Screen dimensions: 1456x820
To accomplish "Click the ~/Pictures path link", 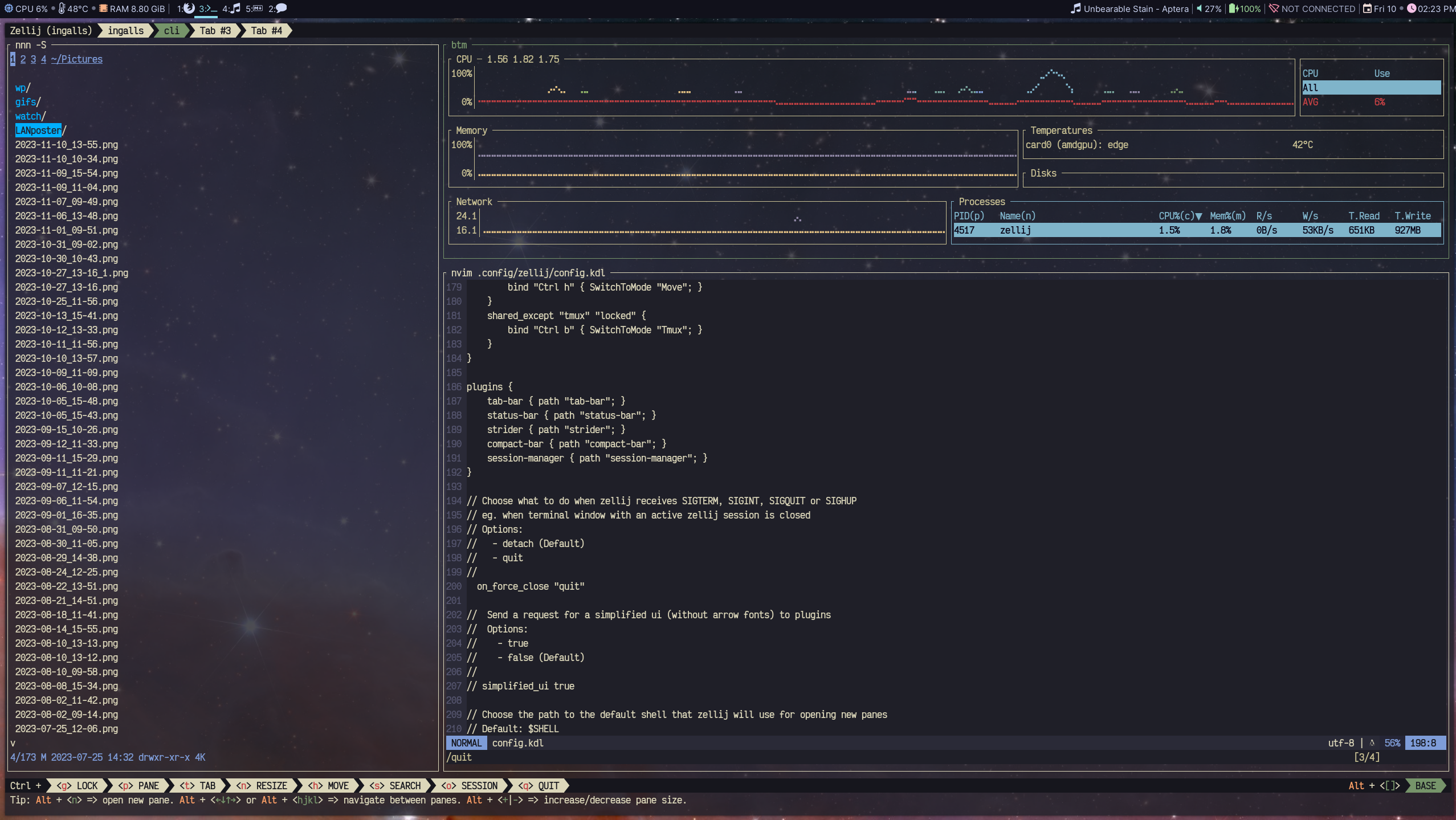I will point(76,59).
